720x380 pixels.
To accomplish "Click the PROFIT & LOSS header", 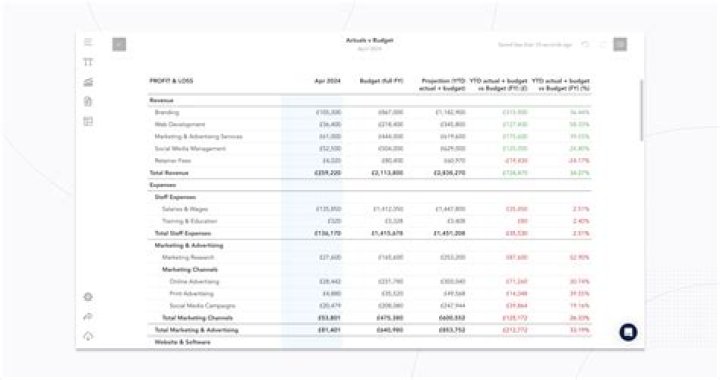I will pos(171,81).
